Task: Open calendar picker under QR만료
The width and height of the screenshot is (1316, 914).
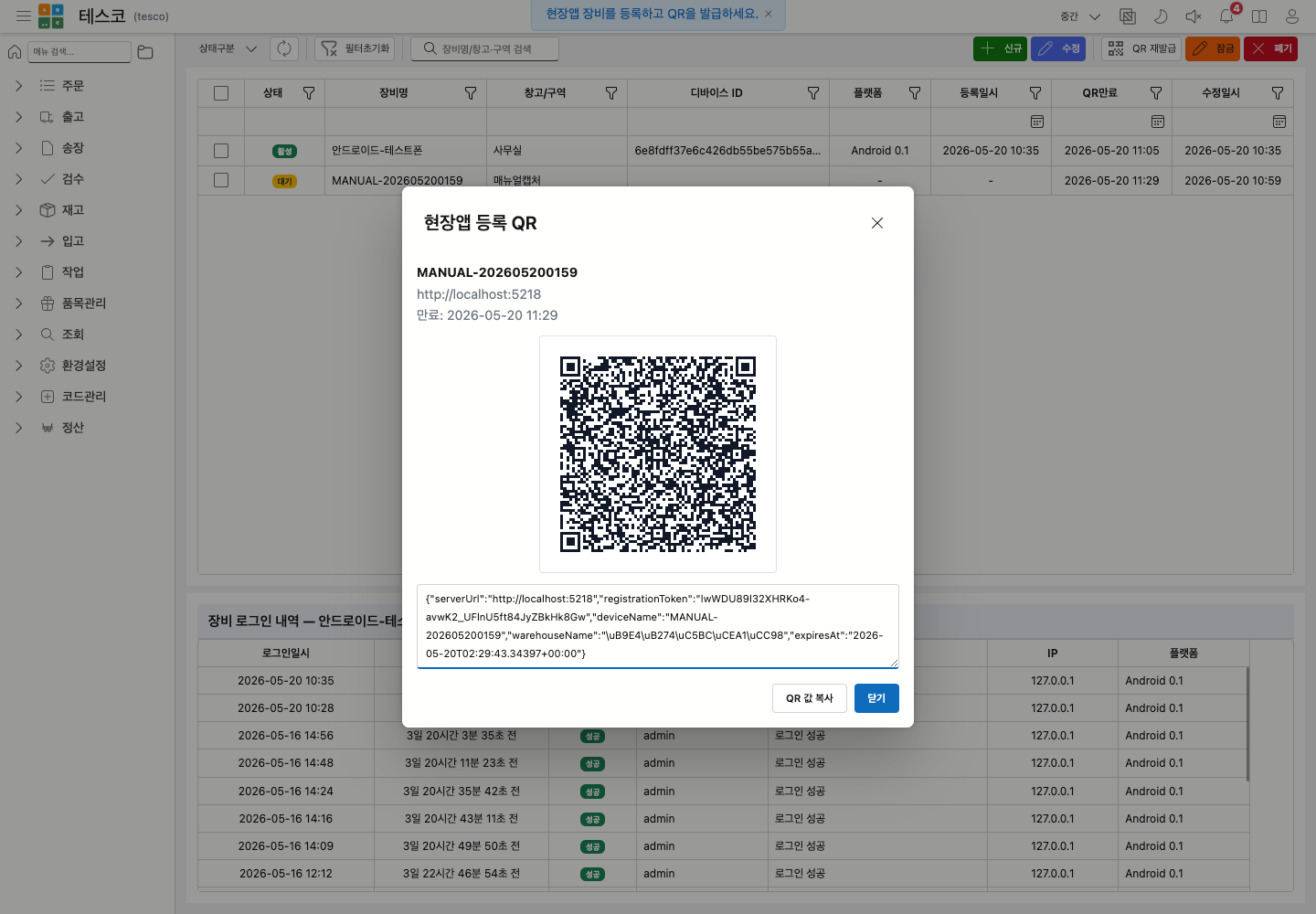Action: pyautogui.click(x=1158, y=122)
